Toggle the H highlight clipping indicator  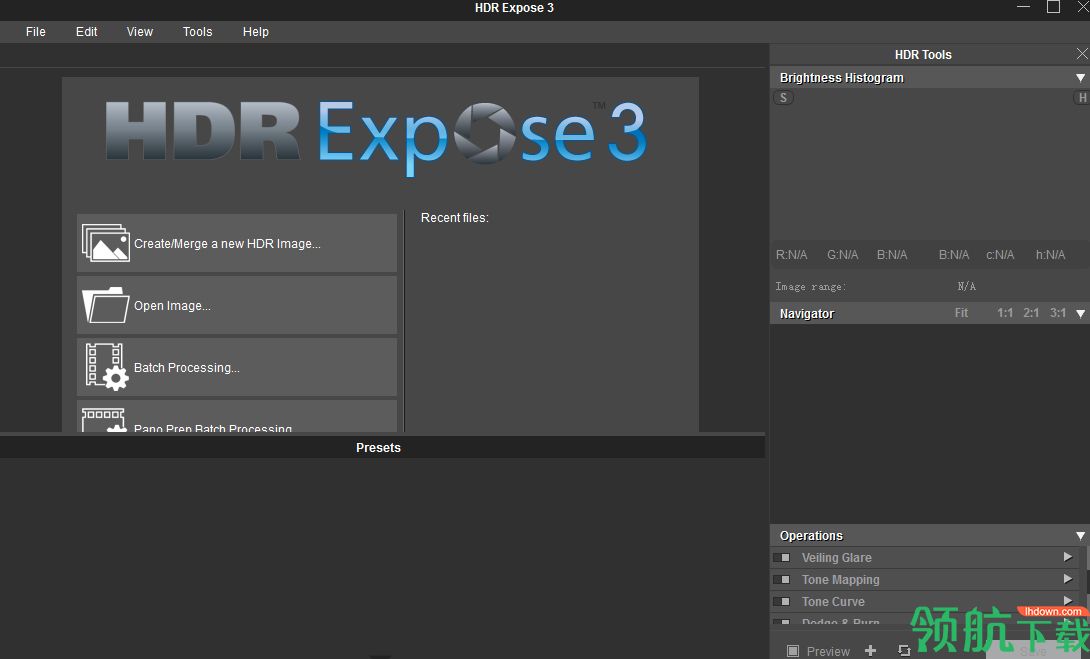1082,98
